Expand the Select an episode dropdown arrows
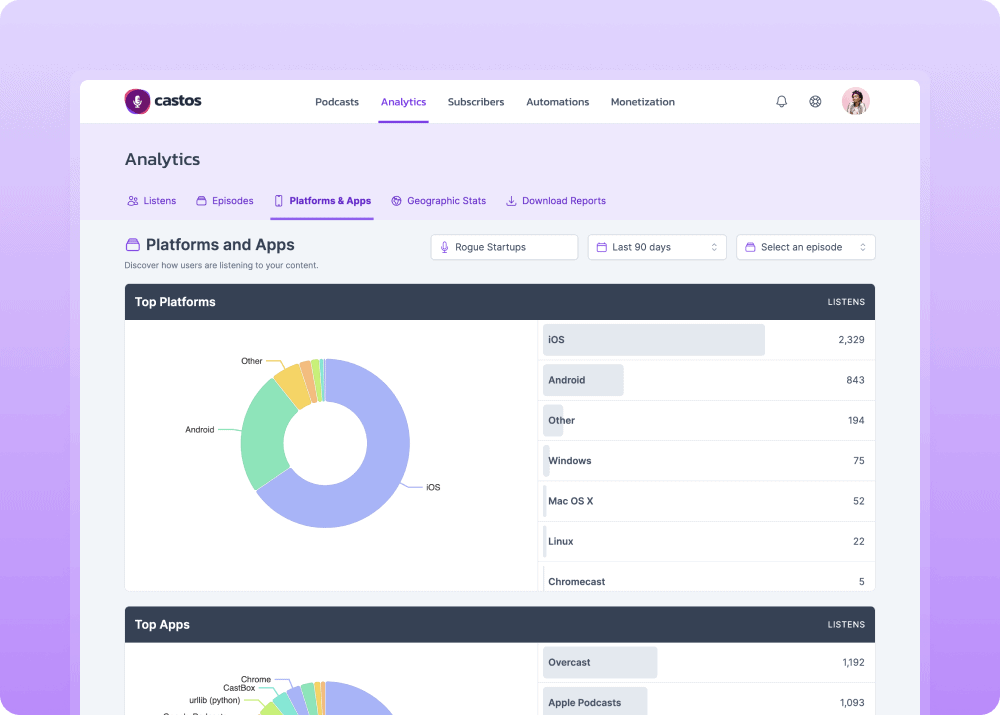The image size is (1000, 715). tap(863, 247)
